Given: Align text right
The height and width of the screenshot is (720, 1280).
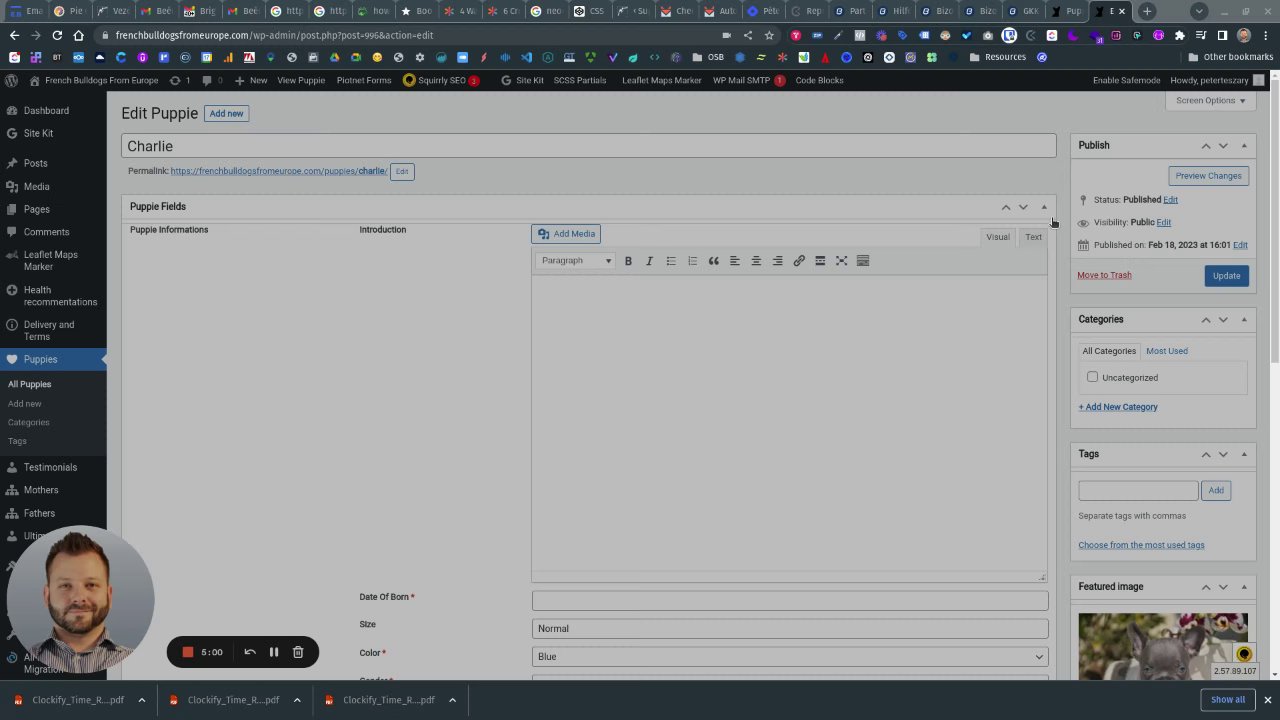Looking at the screenshot, I should click(777, 261).
